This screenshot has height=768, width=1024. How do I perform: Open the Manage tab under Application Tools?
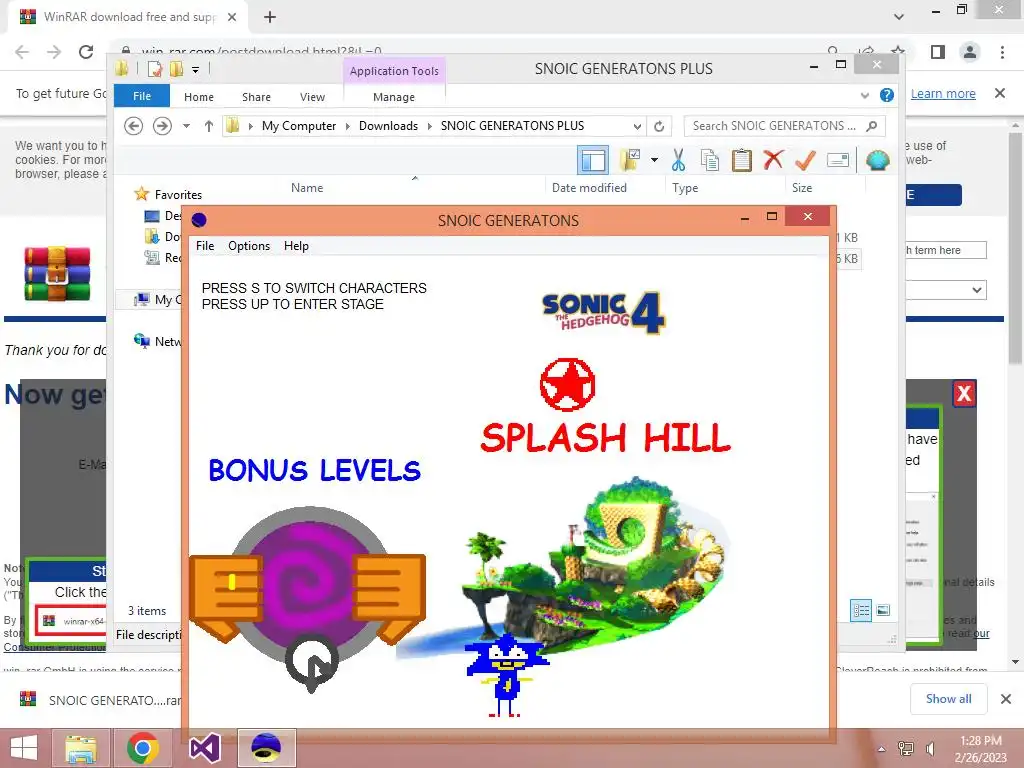pyautogui.click(x=394, y=97)
